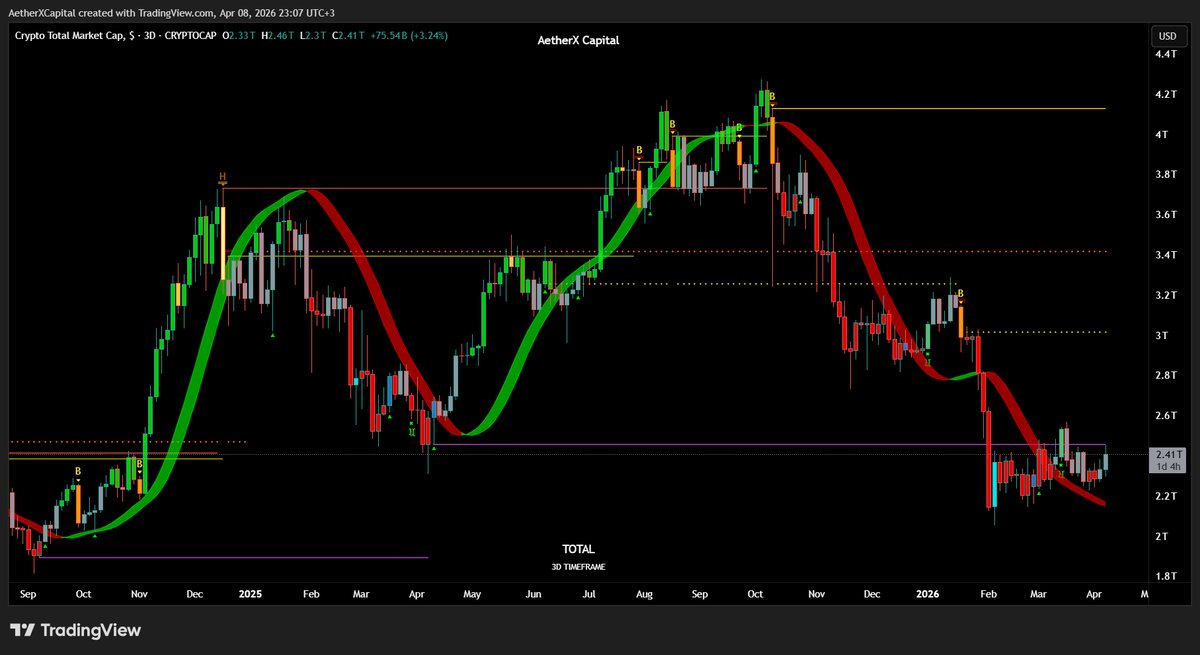Click the 3T price axis label
Viewport: 1200px width, 655px height.
[x=1163, y=335]
